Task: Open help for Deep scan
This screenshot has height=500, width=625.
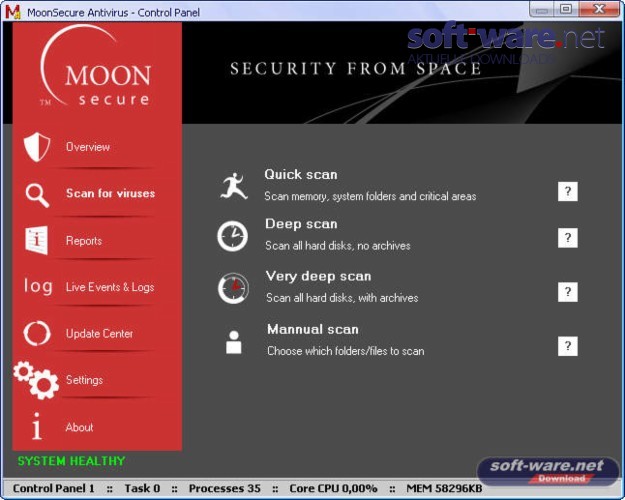Action: pyautogui.click(x=568, y=238)
